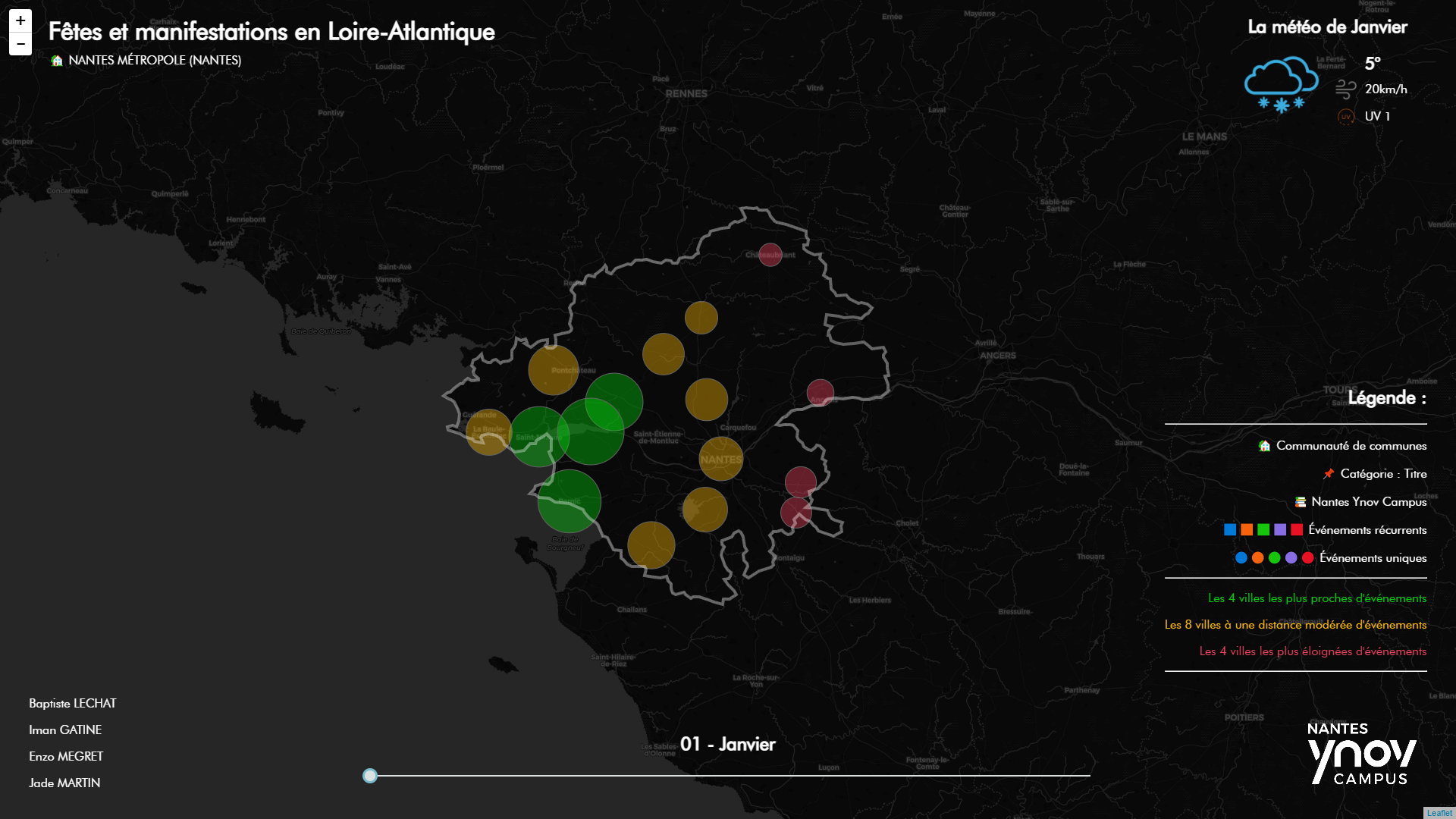Click the house icon beside Nantes Métropole
1456x819 pixels.
click(x=57, y=61)
